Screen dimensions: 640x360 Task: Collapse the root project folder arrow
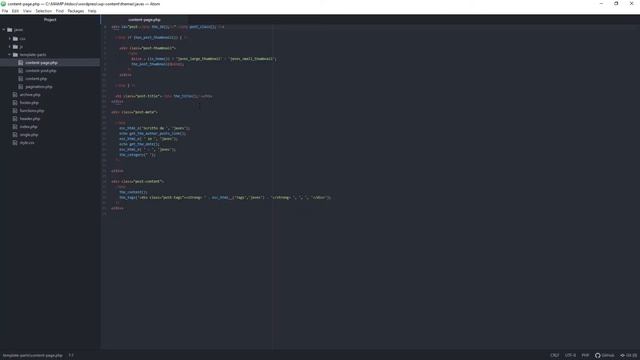click(4, 30)
